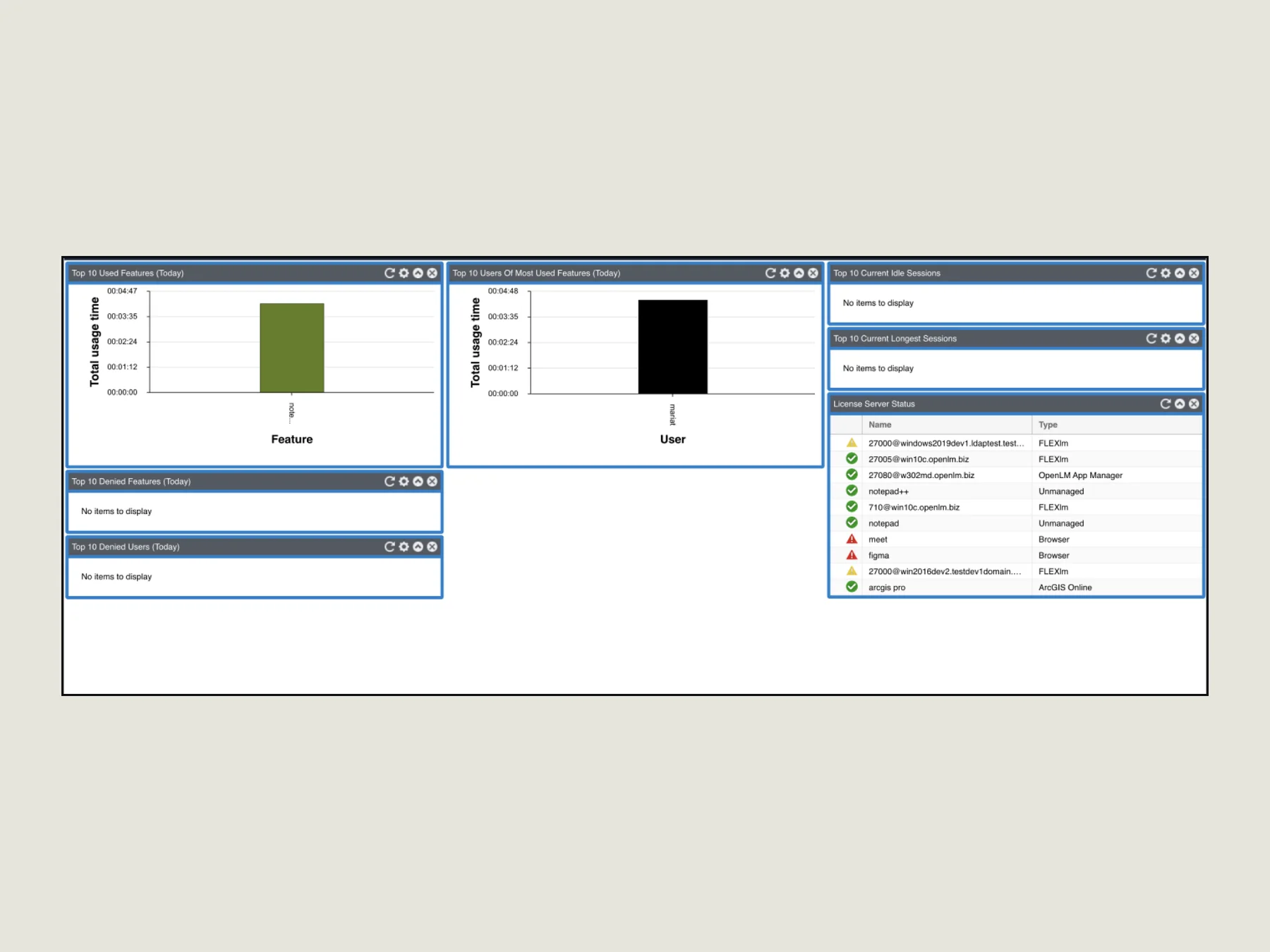This screenshot has width=1270, height=952.
Task: Collapse the Top 10 Used Features widget
Action: [418, 273]
